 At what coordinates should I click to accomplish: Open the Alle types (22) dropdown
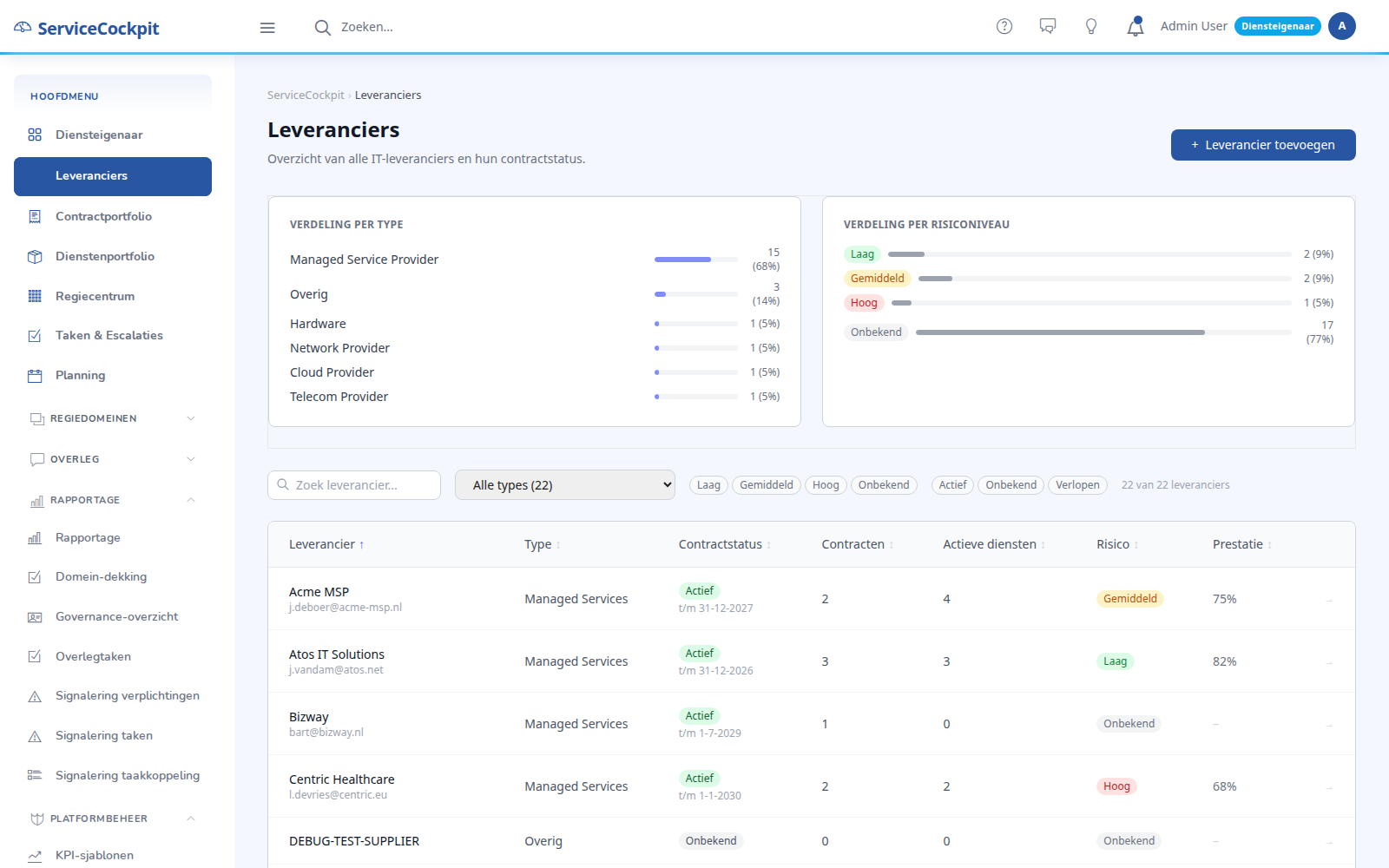(x=565, y=485)
